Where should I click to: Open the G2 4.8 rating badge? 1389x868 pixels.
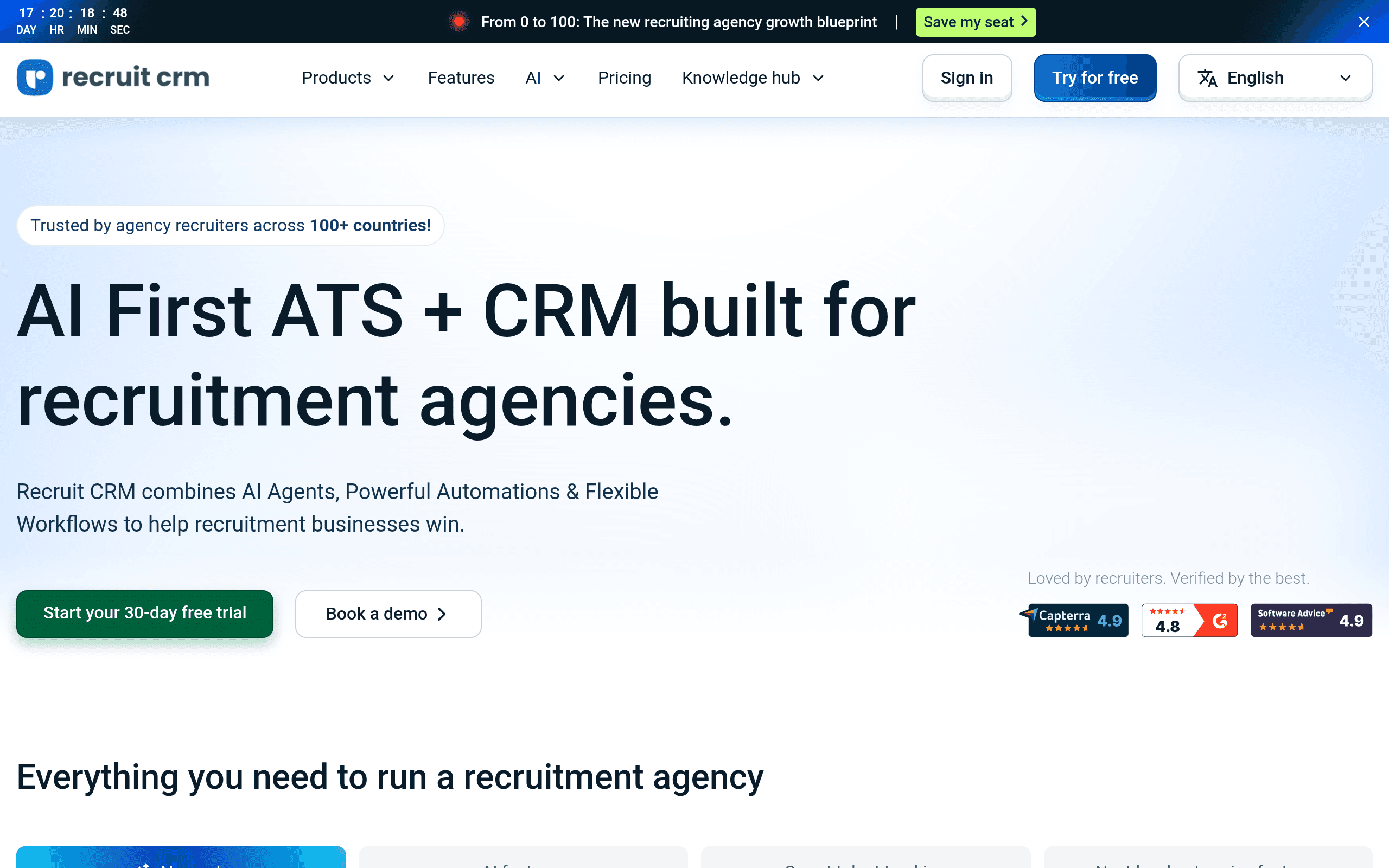pos(1189,620)
